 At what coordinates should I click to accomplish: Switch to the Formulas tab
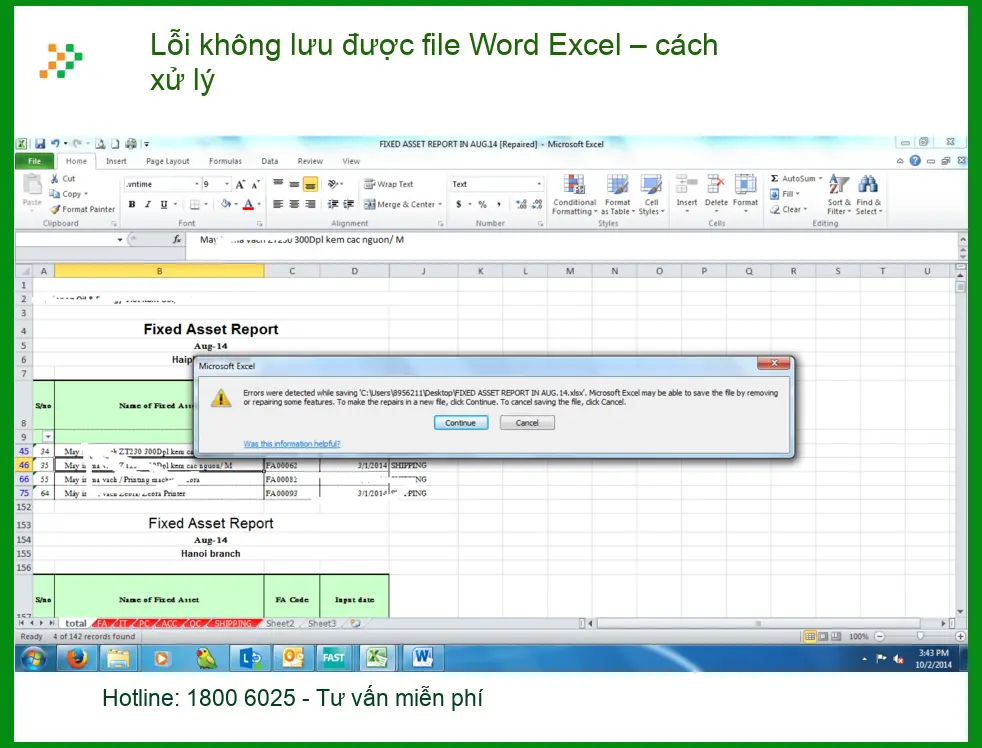tap(225, 161)
